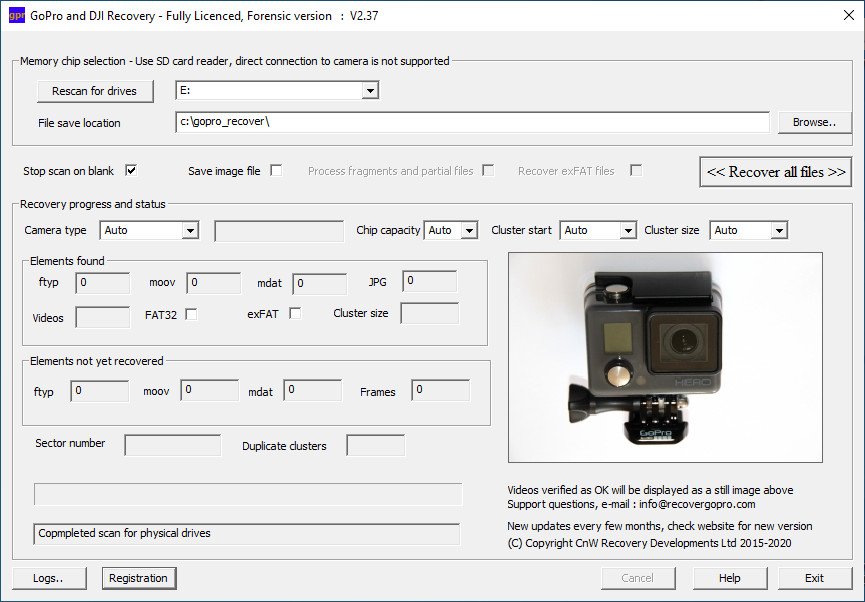Click the Help button
Image resolution: width=865 pixels, height=602 pixels.
pyautogui.click(x=730, y=577)
